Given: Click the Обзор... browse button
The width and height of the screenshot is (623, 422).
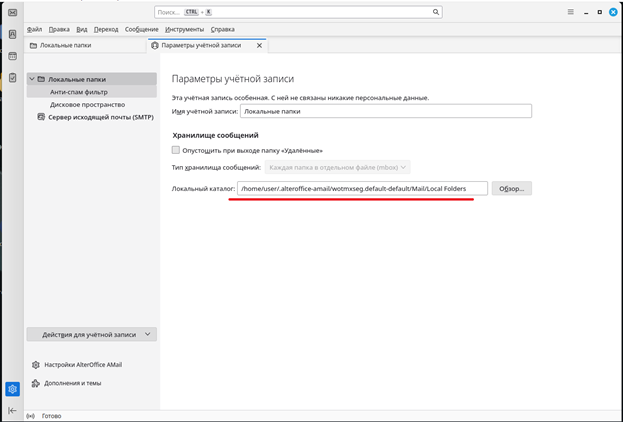Looking at the screenshot, I should tap(511, 188).
